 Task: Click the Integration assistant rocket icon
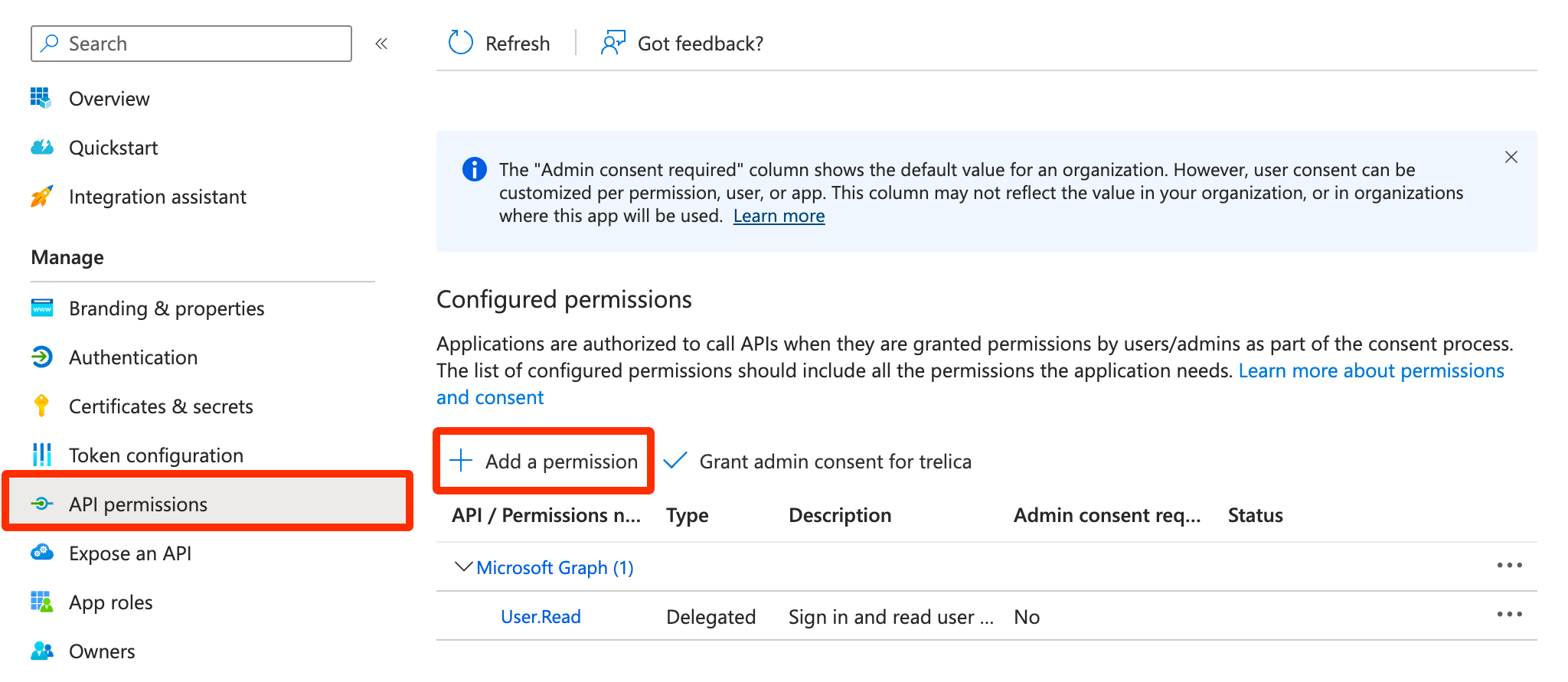[41, 196]
